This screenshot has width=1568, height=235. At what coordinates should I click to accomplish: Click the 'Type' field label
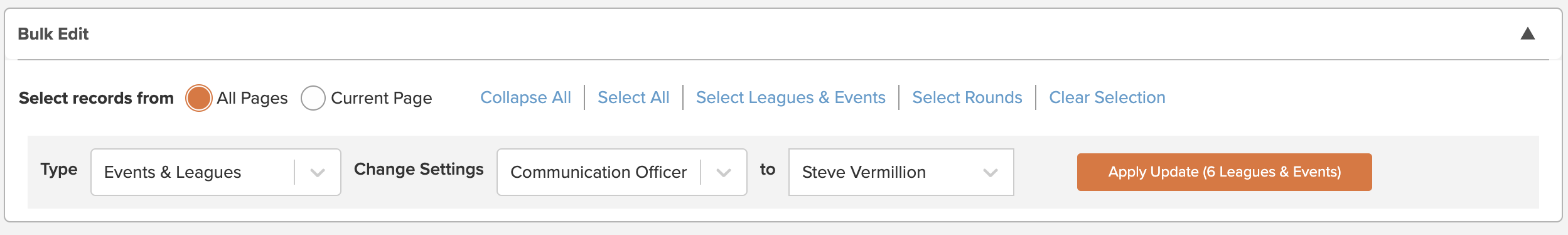pos(59,170)
